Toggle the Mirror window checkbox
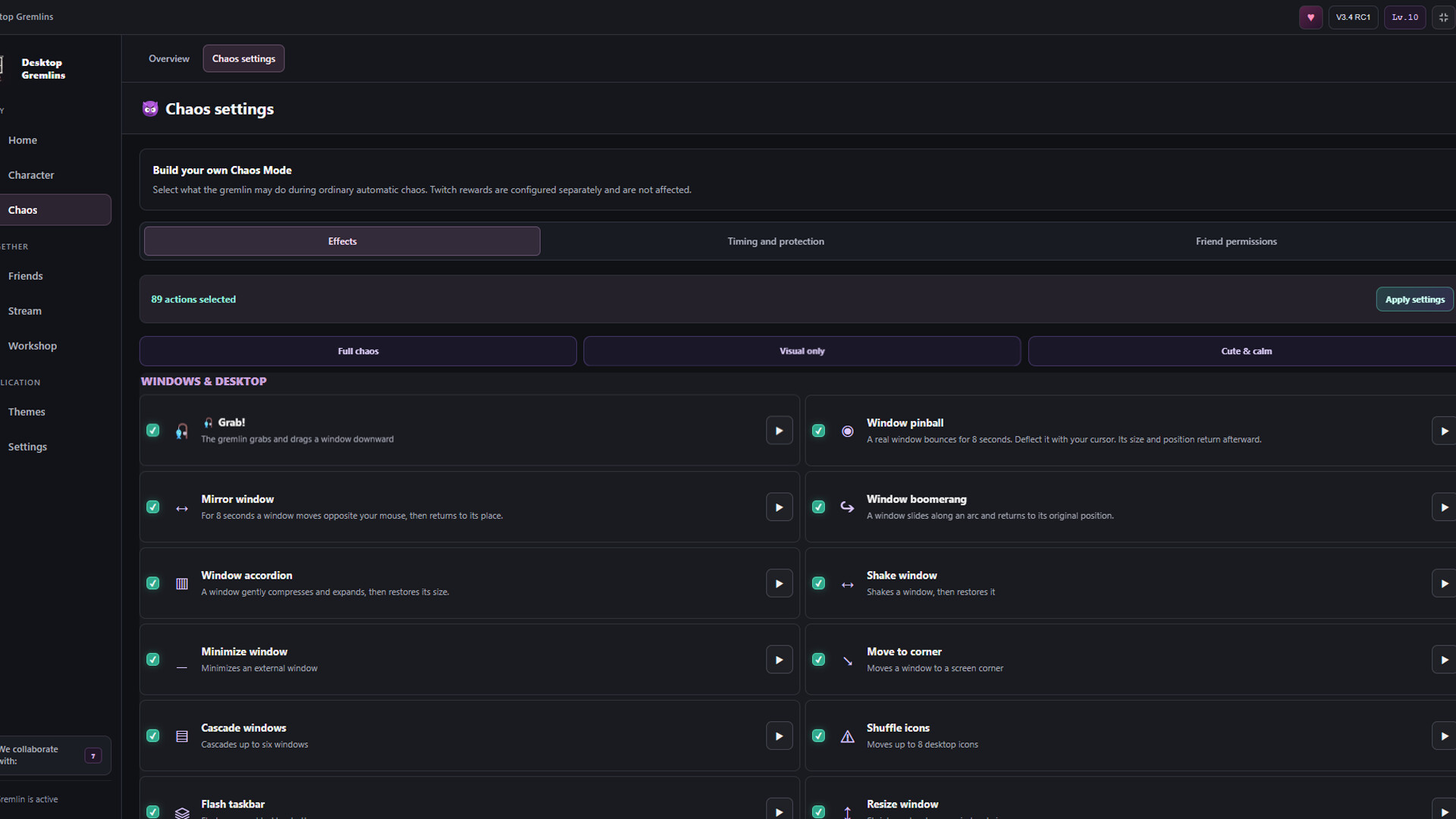 pyautogui.click(x=153, y=507)
